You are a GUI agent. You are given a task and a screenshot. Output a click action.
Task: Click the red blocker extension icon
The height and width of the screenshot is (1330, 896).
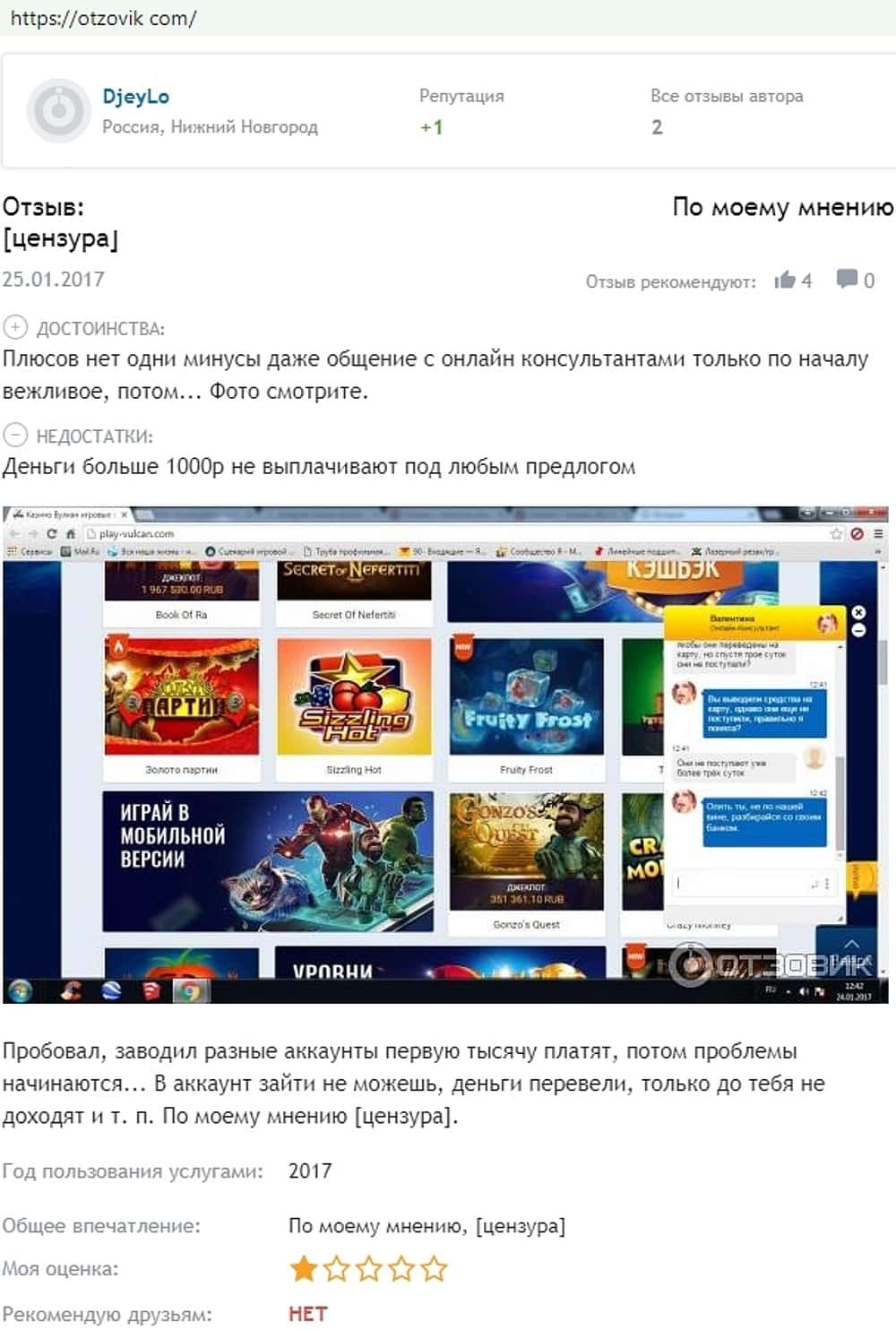click(x=857, y=533)
